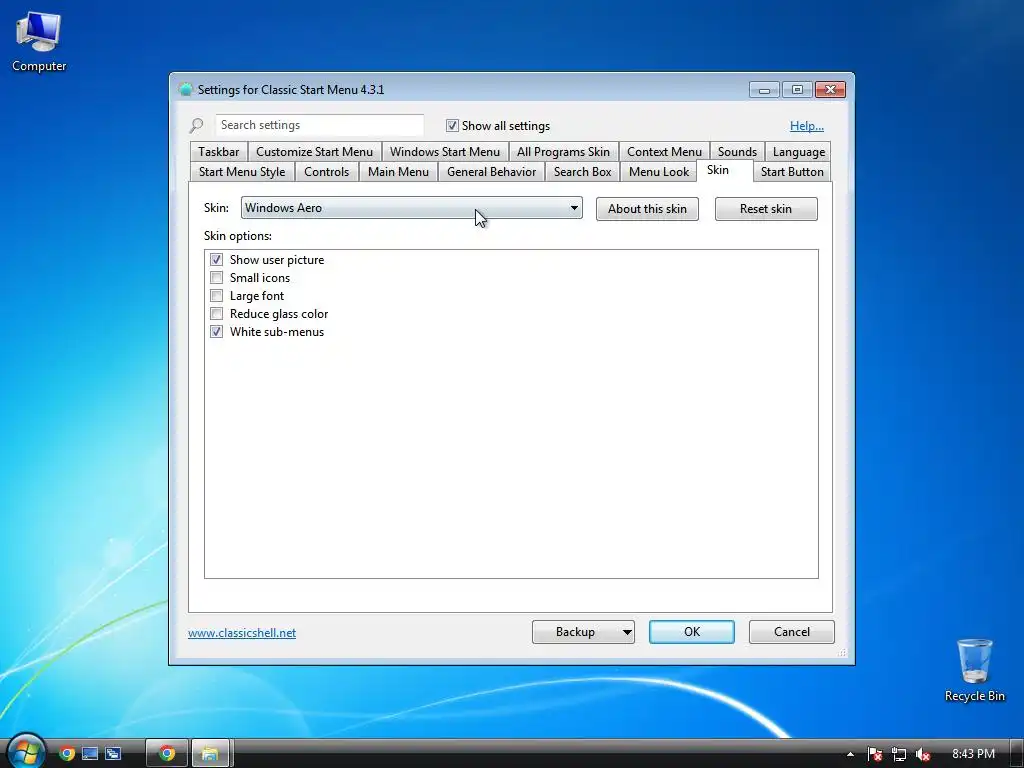1024x768 pixels.
Task: Switch to the Windows Start Menu tab
Action: pyautogui.click(x=445, y=152)
